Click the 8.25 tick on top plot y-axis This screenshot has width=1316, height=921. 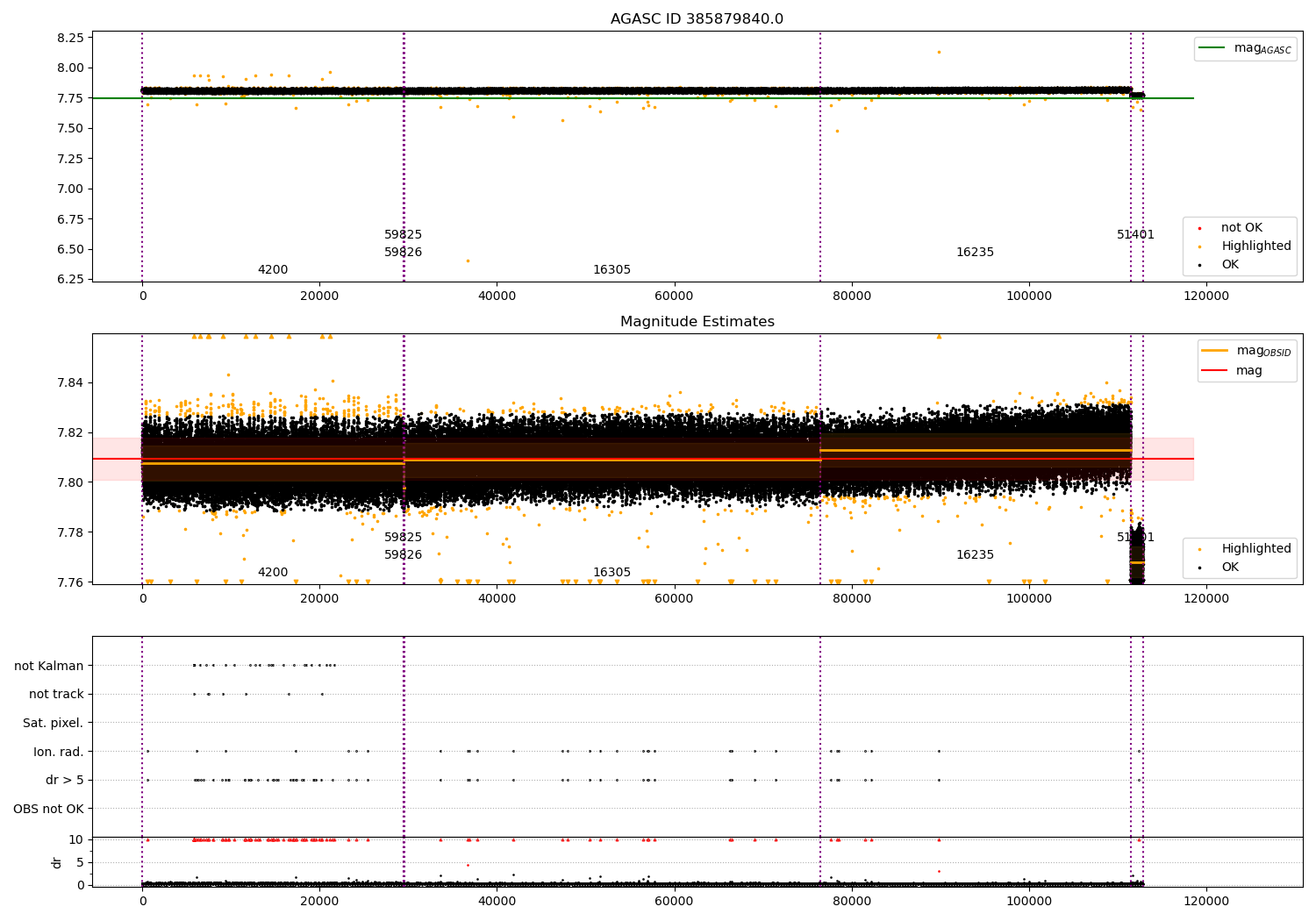(x=69, y=38)
